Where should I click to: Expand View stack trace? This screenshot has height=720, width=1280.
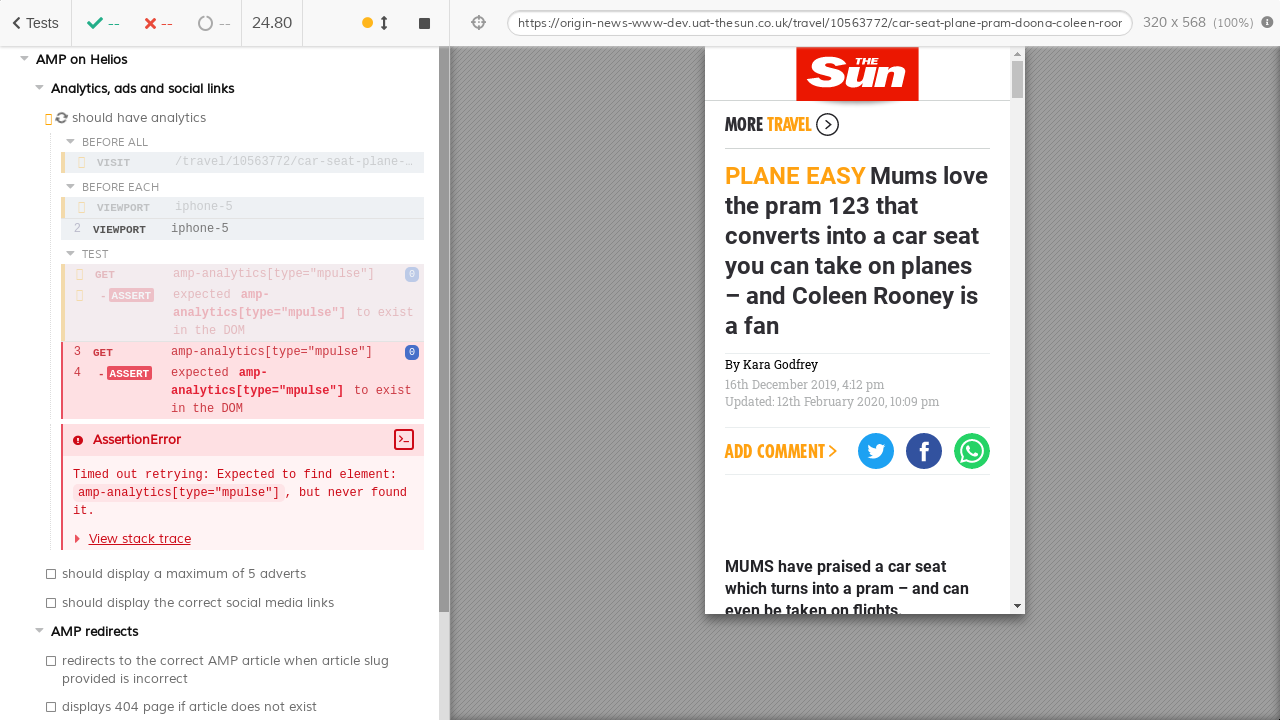(x=139, y=539)
